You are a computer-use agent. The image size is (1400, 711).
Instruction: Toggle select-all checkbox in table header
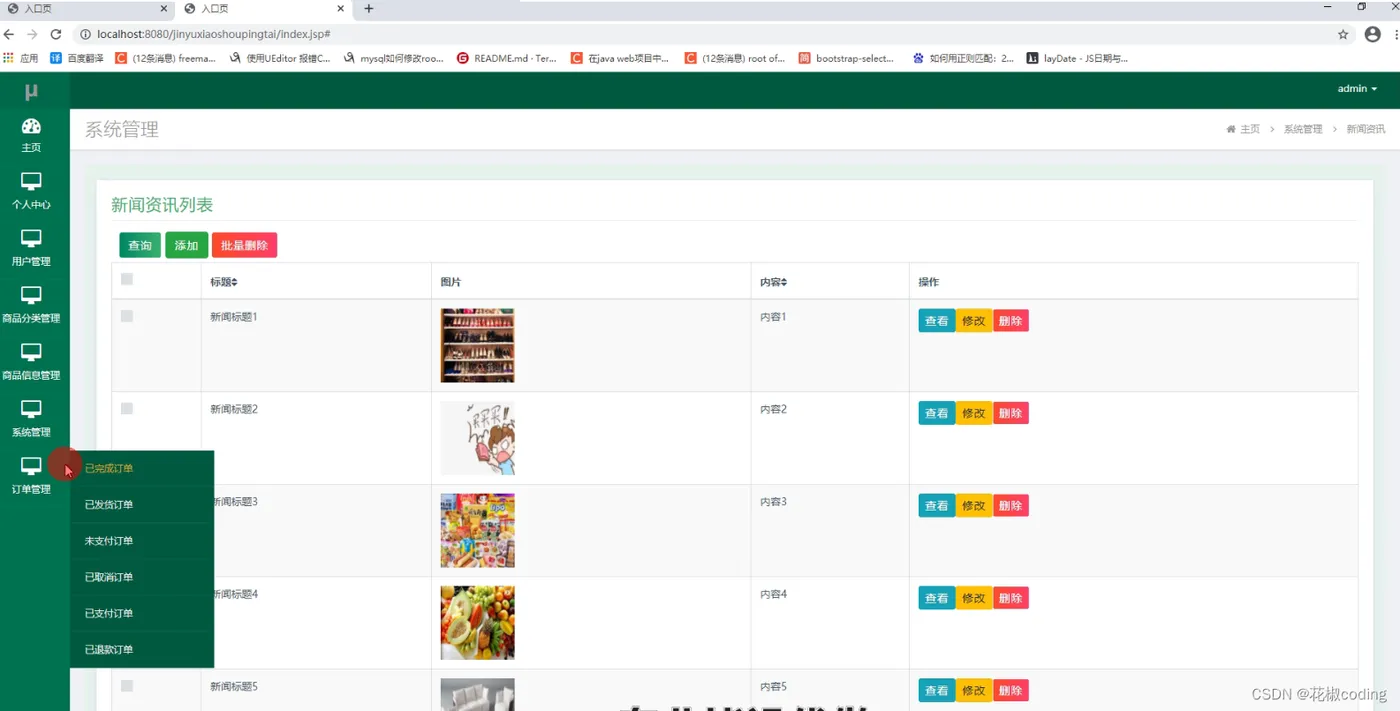tap(127, 279)
